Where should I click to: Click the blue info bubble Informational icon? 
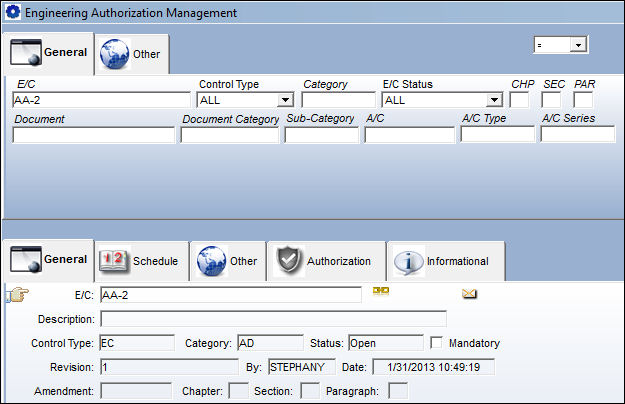(x=409, y=262)
